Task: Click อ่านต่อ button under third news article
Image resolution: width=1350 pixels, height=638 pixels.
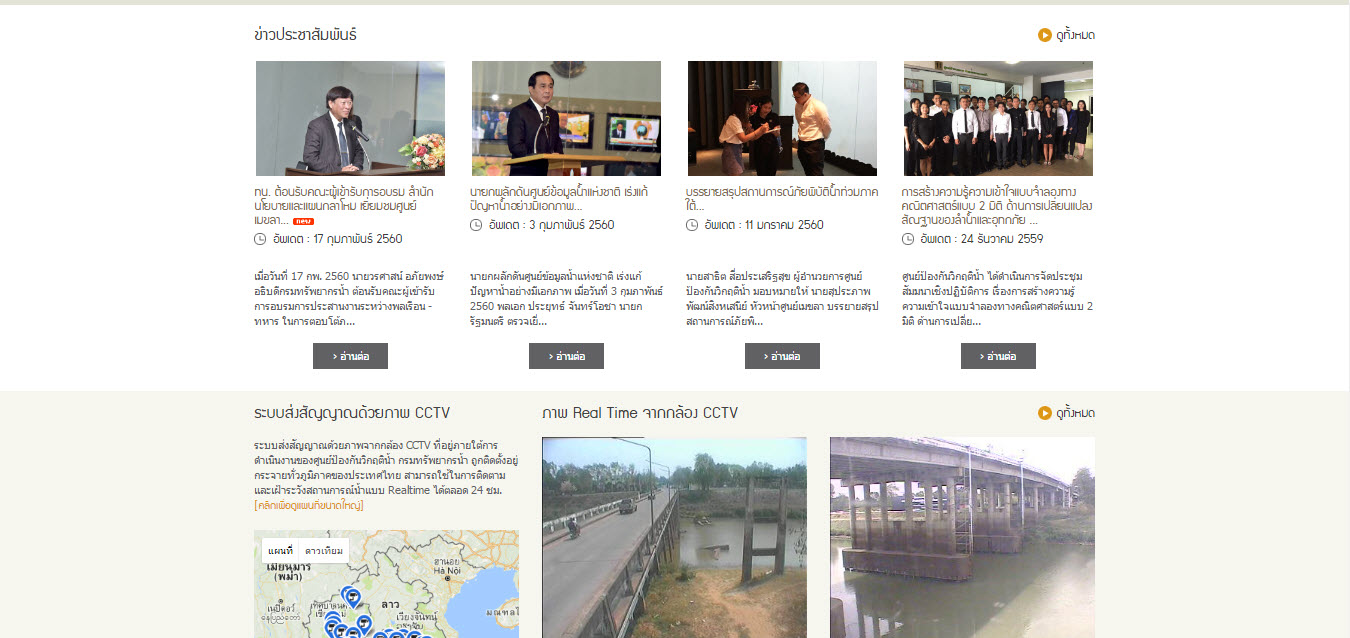Action: click(x=782, y=356)
